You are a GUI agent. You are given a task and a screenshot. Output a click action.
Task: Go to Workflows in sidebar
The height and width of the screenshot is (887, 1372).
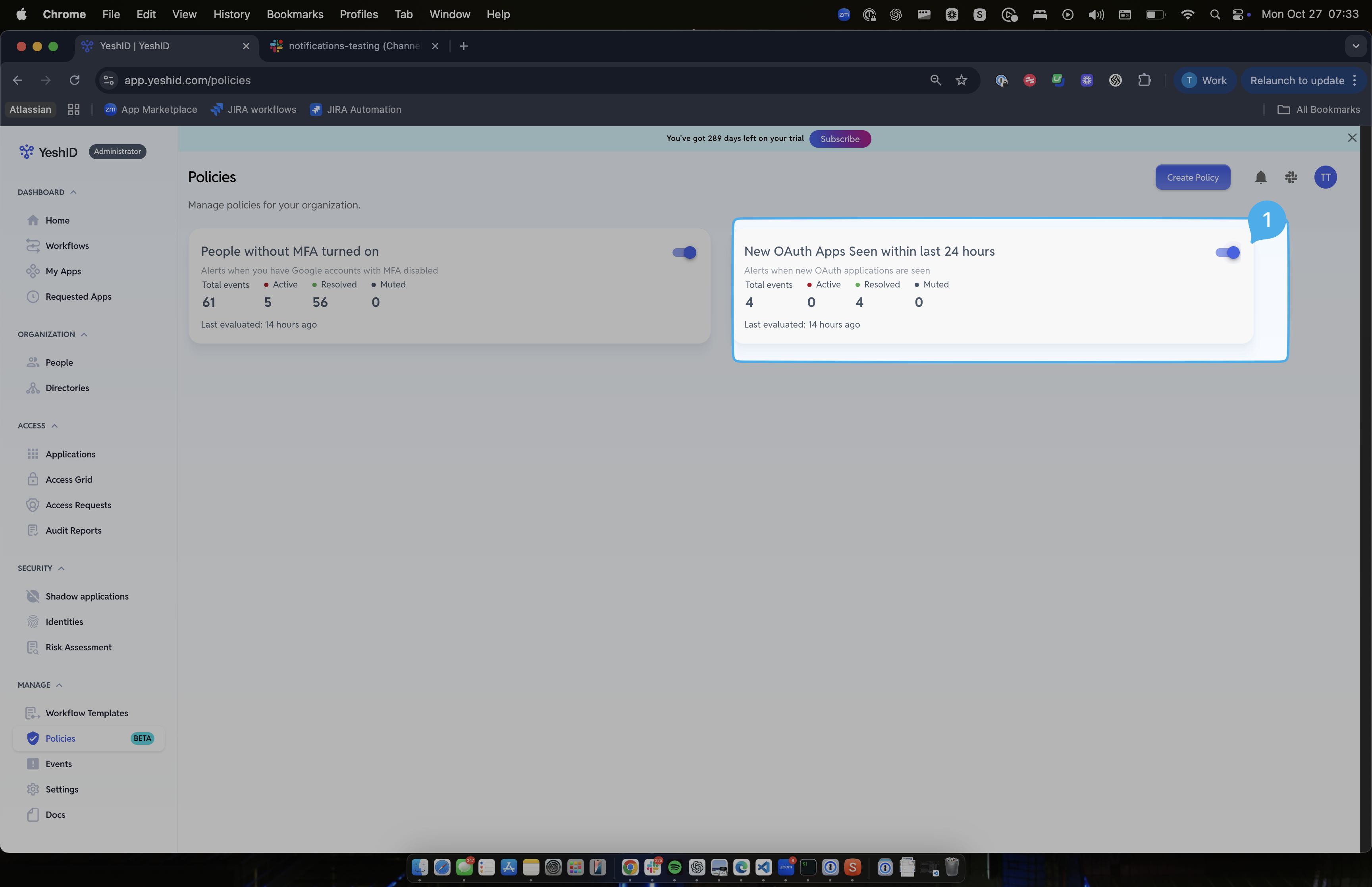tap(67, 246)
